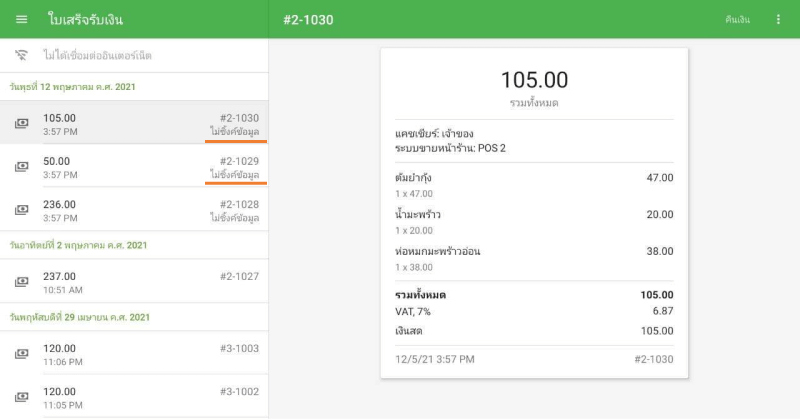800x419 pixels.
Task: Click the cashier เจ้าของ line
Action: (x=434, y=134)
